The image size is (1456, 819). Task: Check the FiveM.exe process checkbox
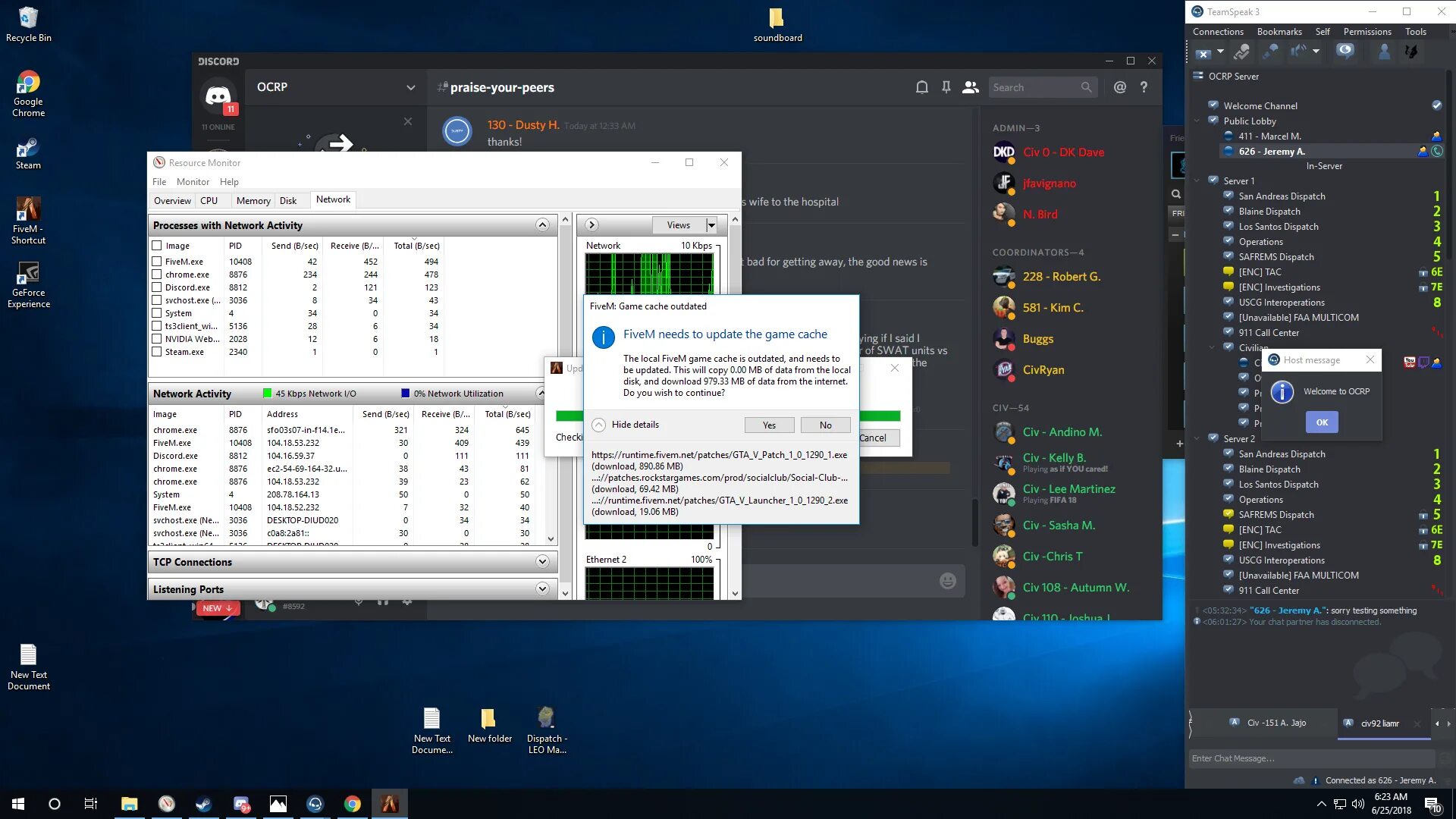point(157,262)
